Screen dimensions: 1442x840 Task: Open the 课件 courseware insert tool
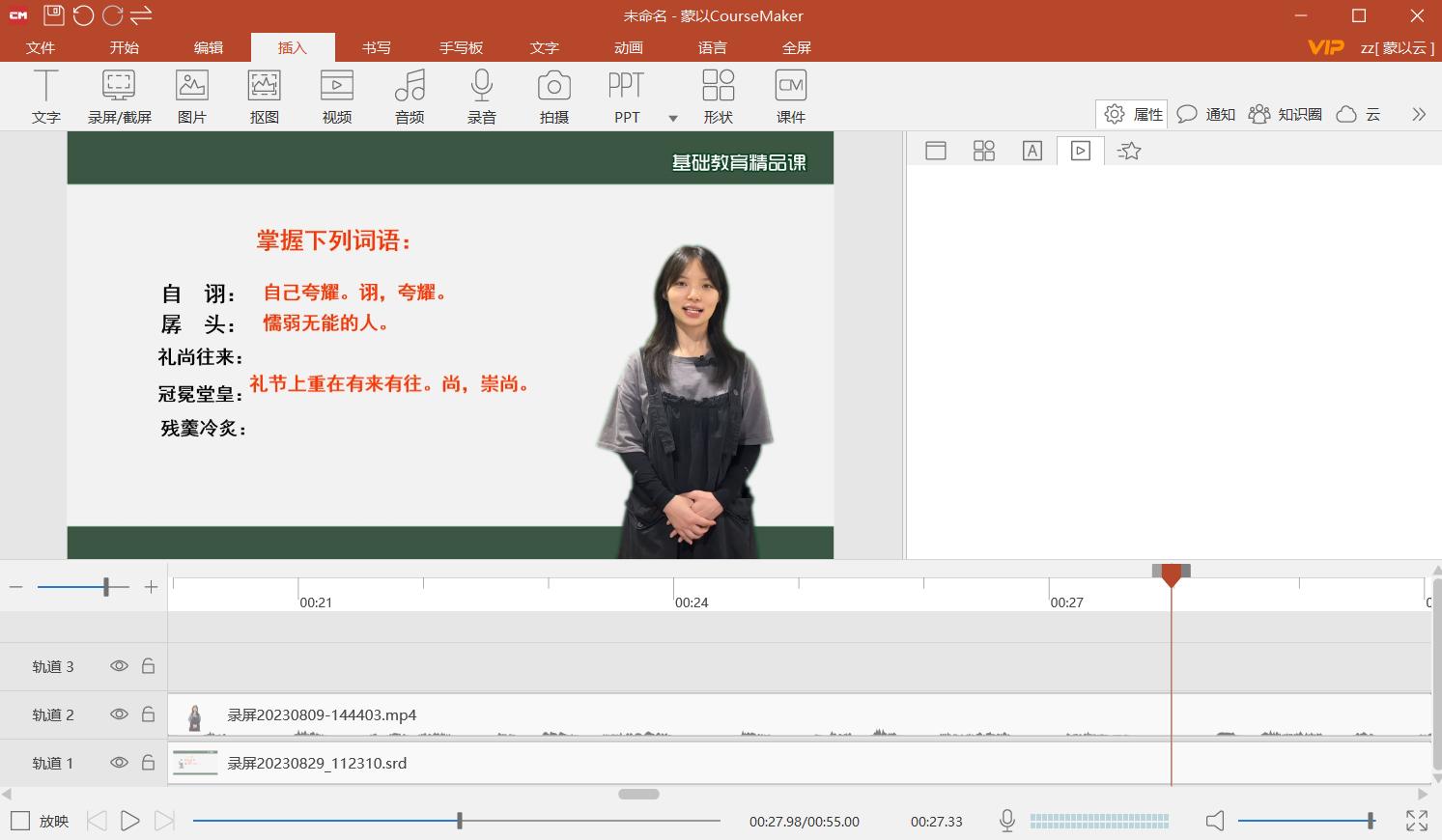[791, 96]
